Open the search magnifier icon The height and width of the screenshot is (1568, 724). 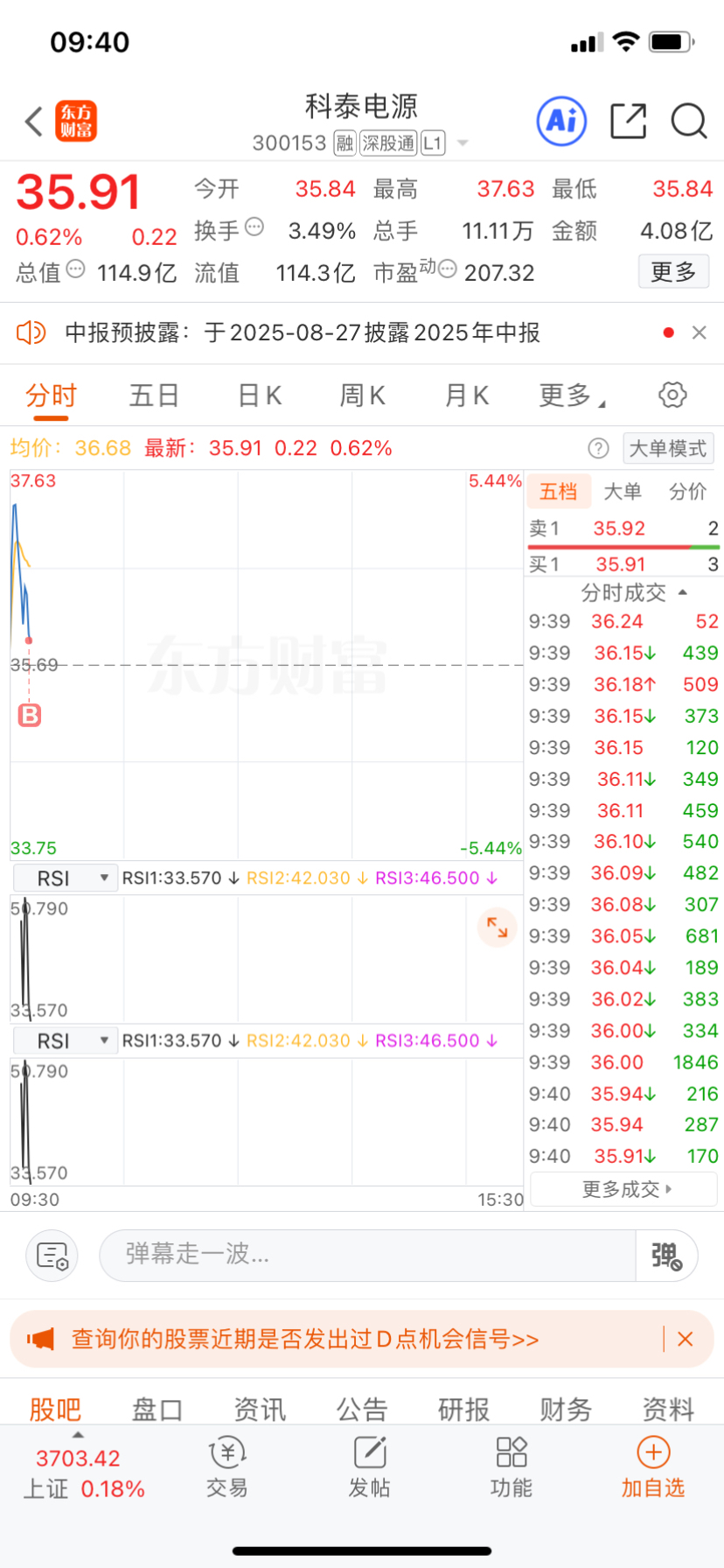point(689,121)
